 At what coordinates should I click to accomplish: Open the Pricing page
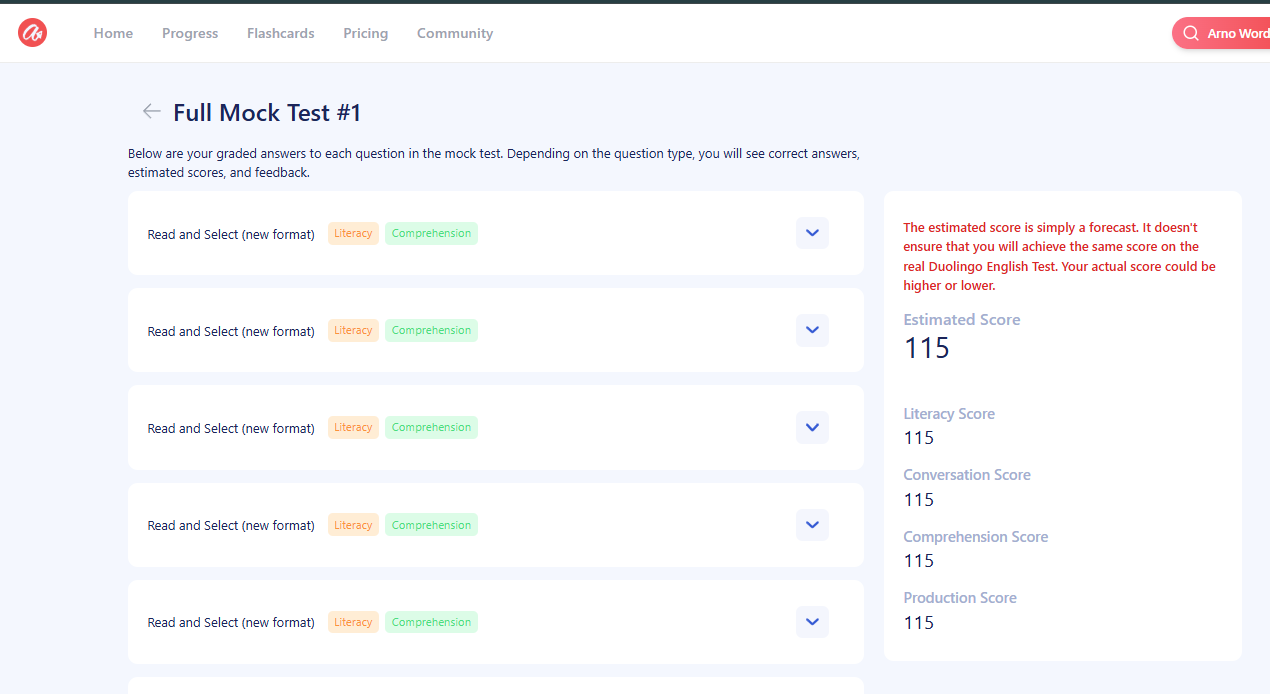[365, 33]
